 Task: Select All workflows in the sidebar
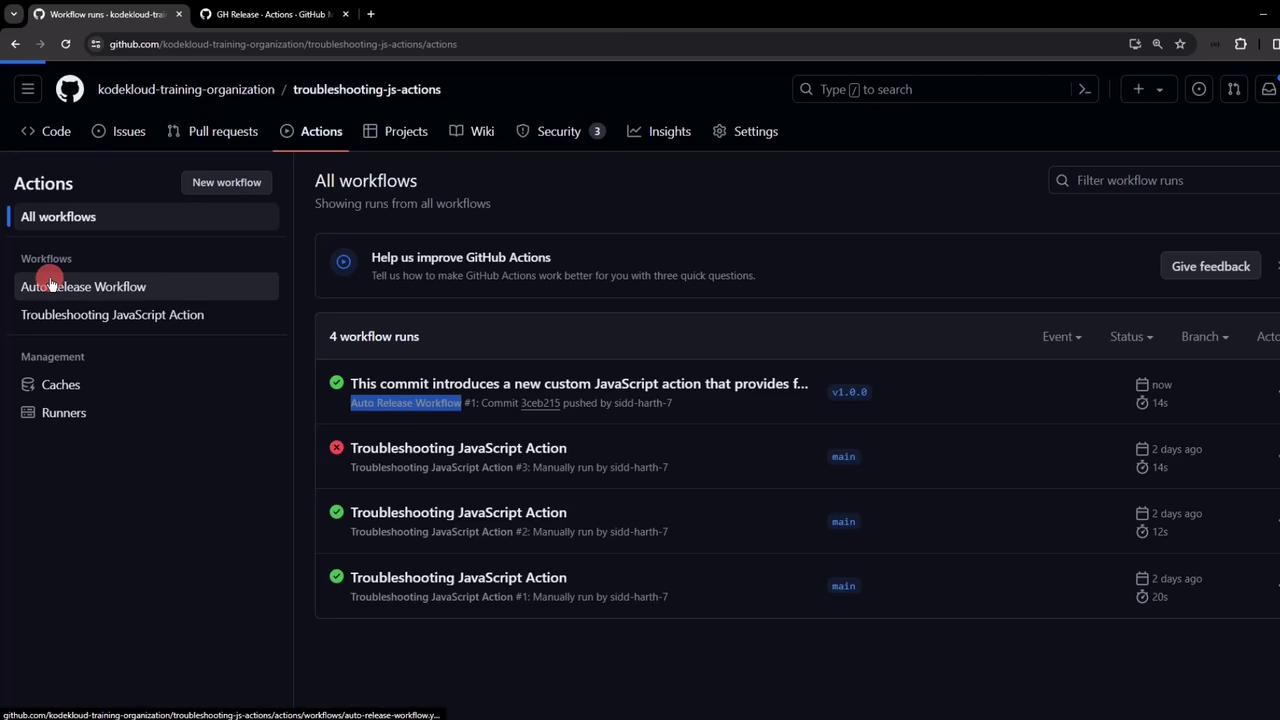[x=146, y=217]
